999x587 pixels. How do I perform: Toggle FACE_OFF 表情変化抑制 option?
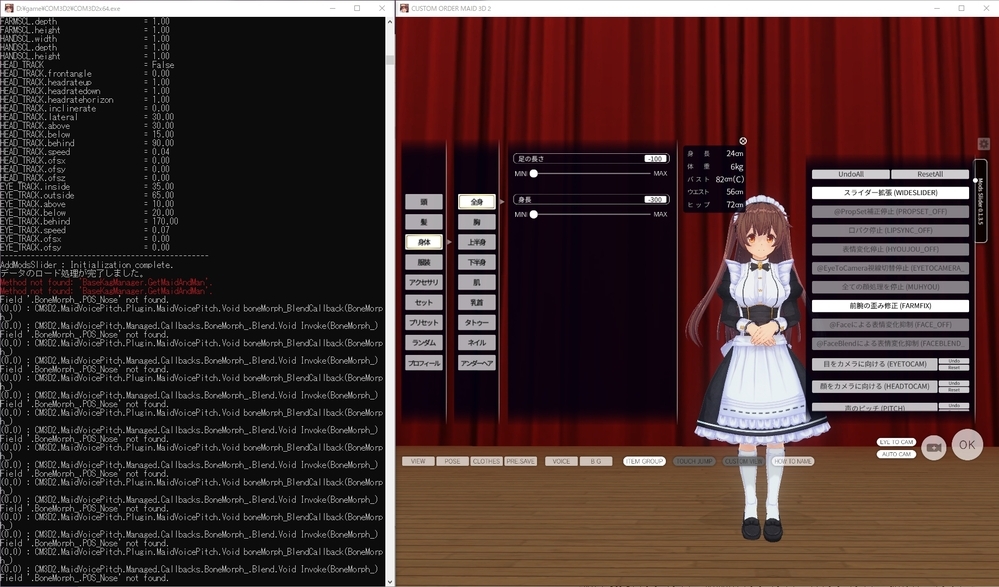tap(890, 324)
